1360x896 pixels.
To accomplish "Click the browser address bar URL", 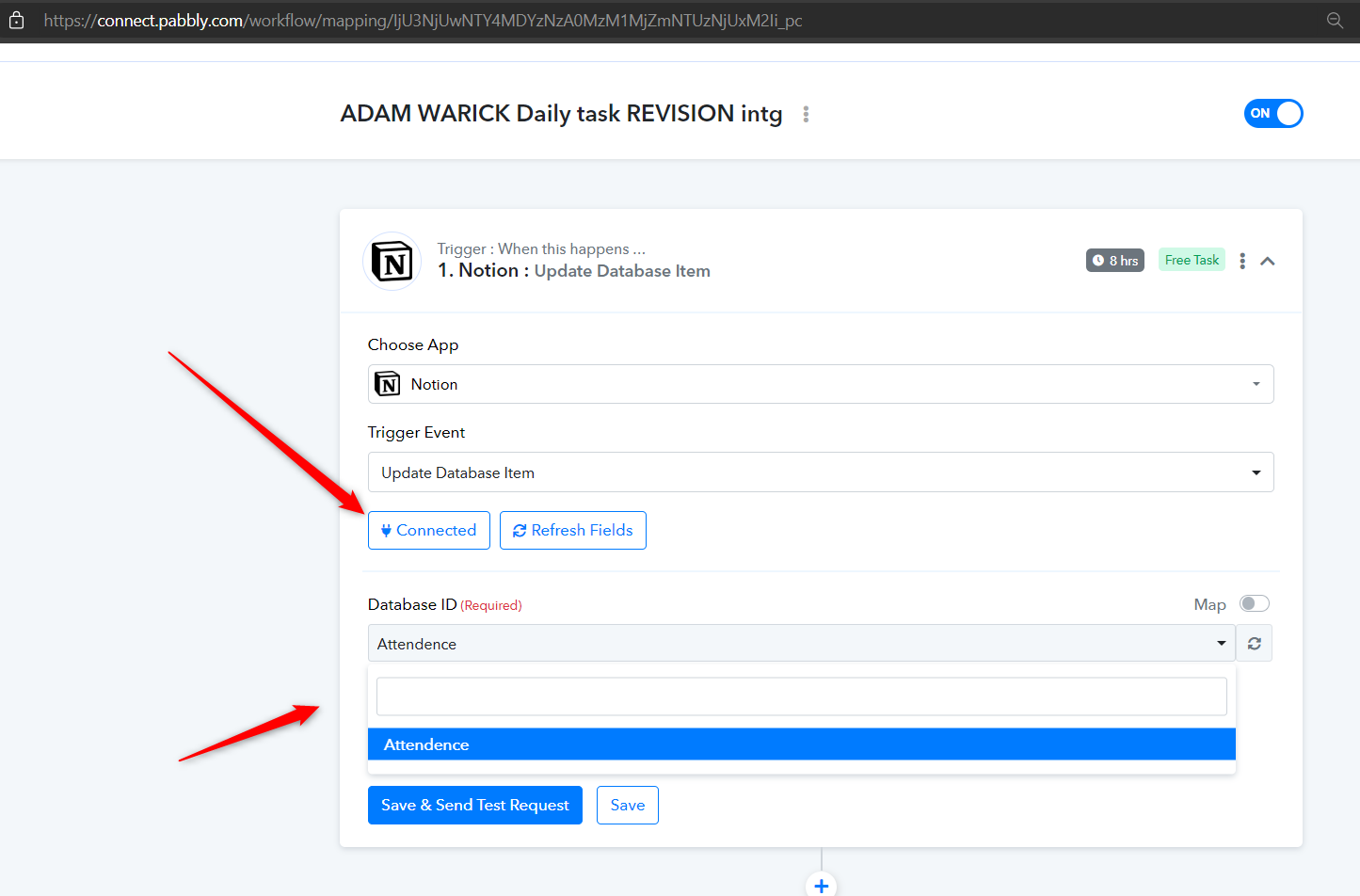I will pyautogui.click(x=423, y=20).
